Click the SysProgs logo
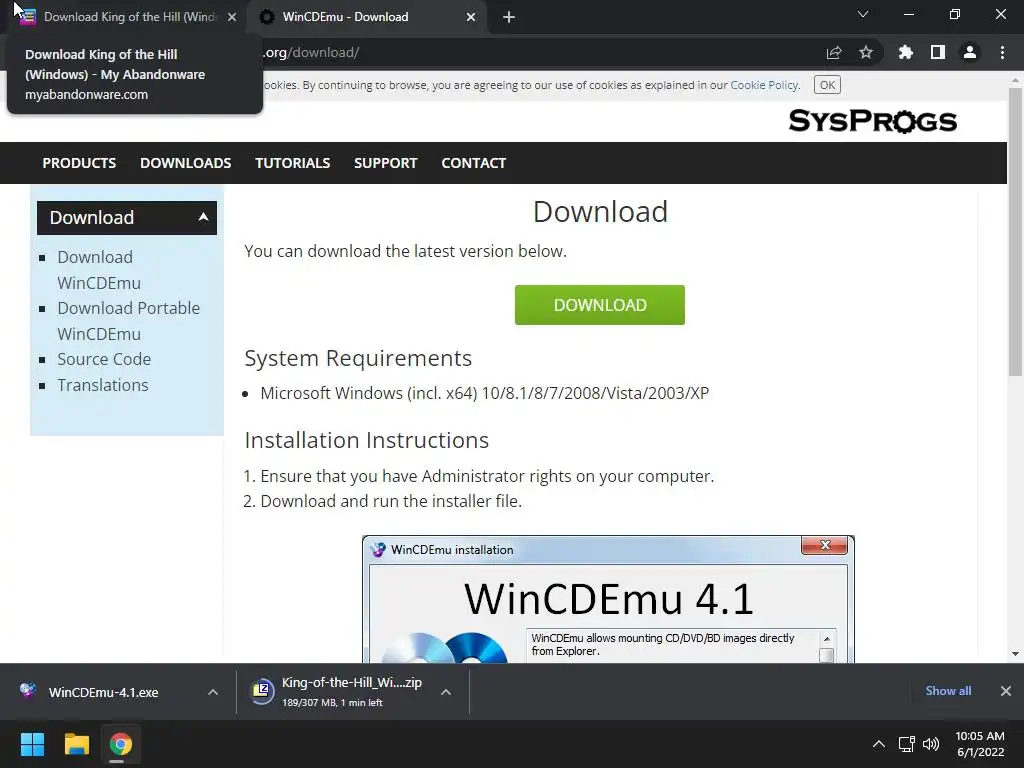This screenshot has width=1024, height=768. [872, 121]
